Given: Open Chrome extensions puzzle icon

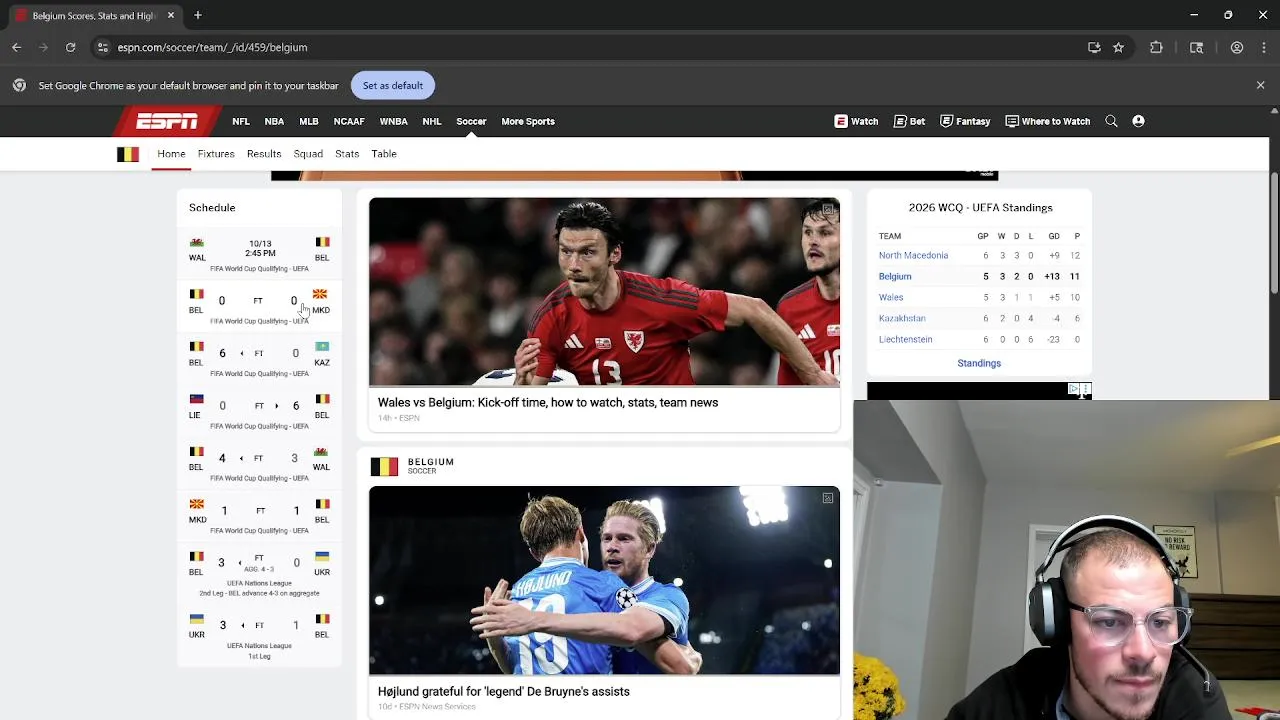Looking at the screenshot, I should pyautogui.click(x=1156, y=47).
